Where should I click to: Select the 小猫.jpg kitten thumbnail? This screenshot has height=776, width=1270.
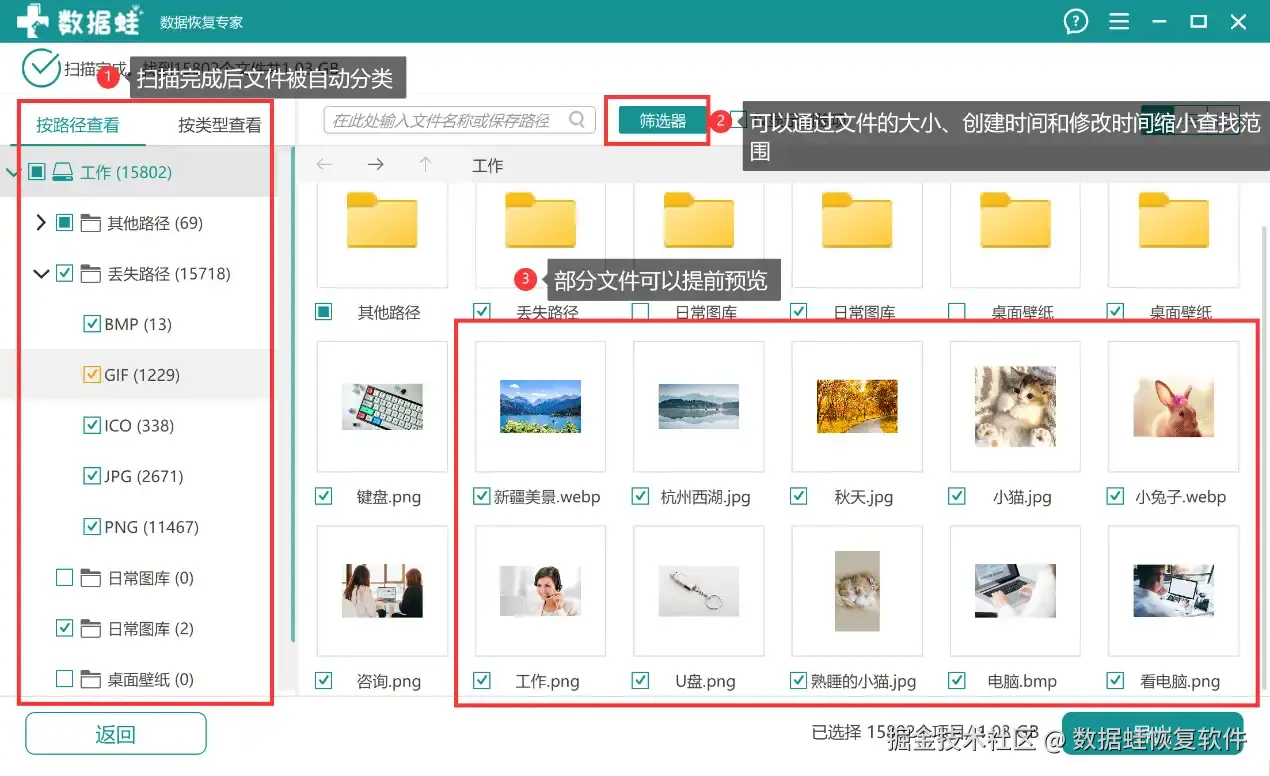1016,406
